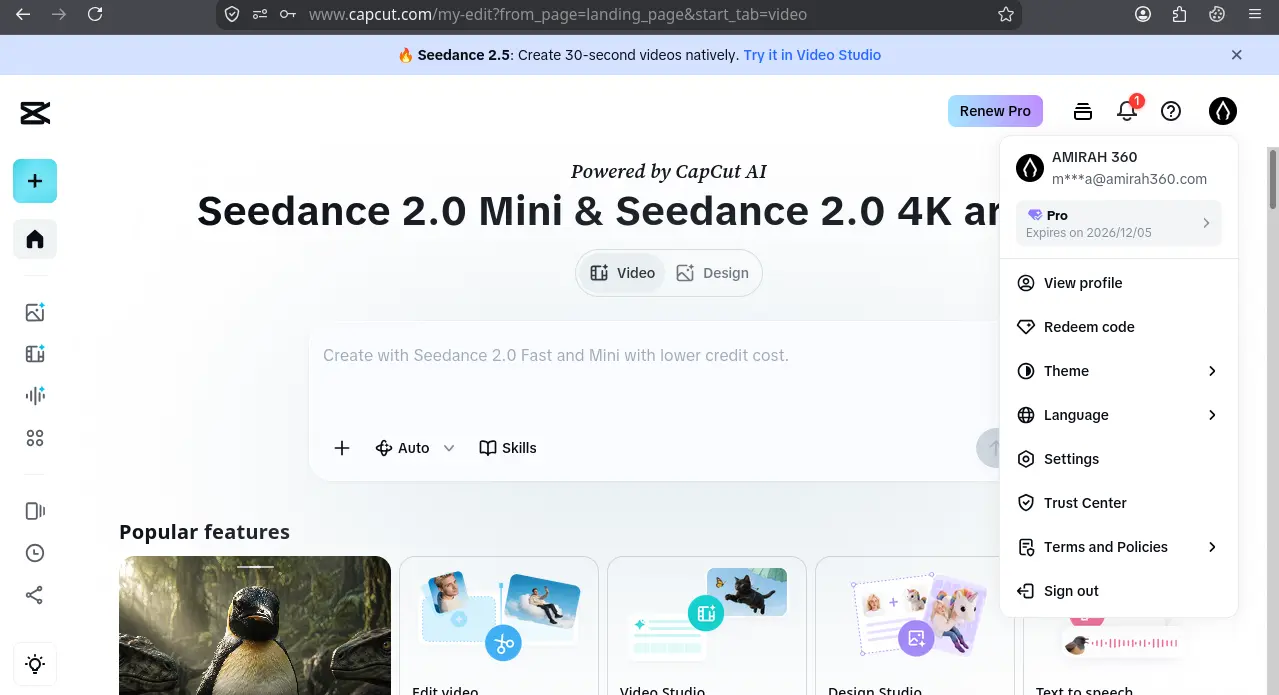Click the account avatar in header
1279x695 pixels.
click(x=1223, y=111)
